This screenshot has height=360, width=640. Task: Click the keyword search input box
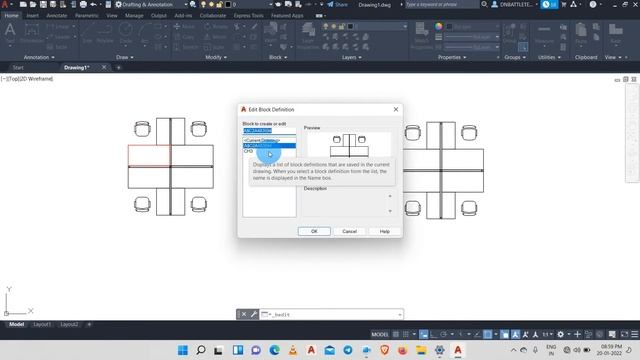point(442,4)
